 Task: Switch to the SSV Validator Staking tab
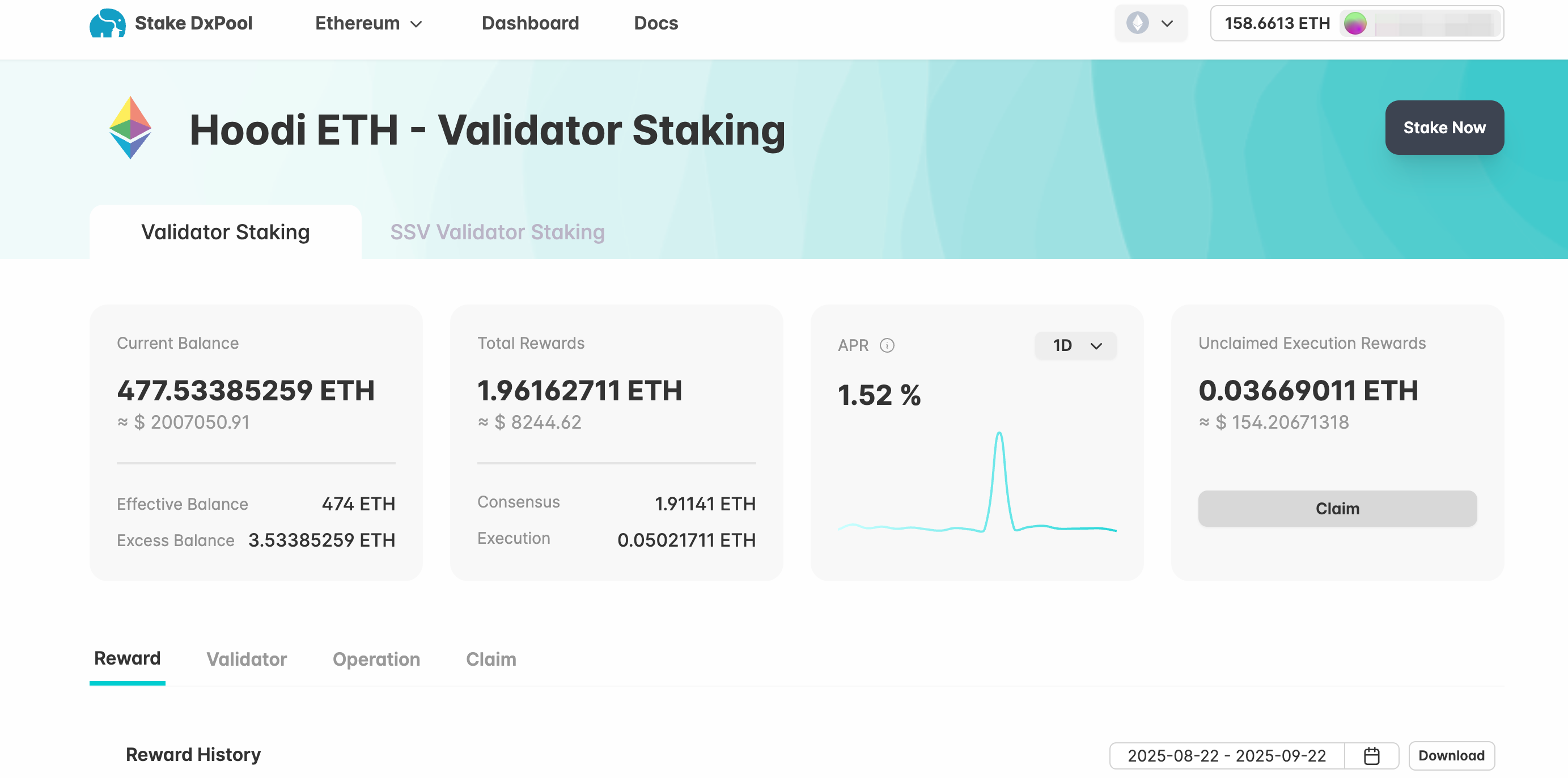pyautogui.click(x=497, y=232)
